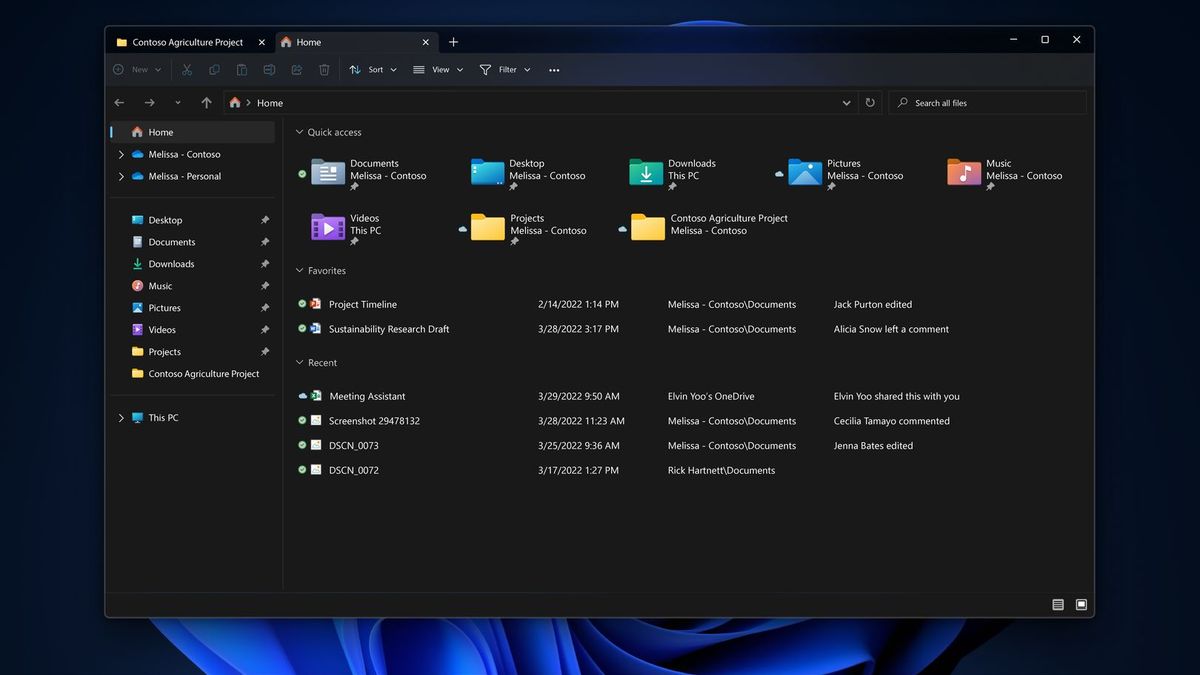
Task: Expand the address bar history dropdown
Action: pos(847,103)
